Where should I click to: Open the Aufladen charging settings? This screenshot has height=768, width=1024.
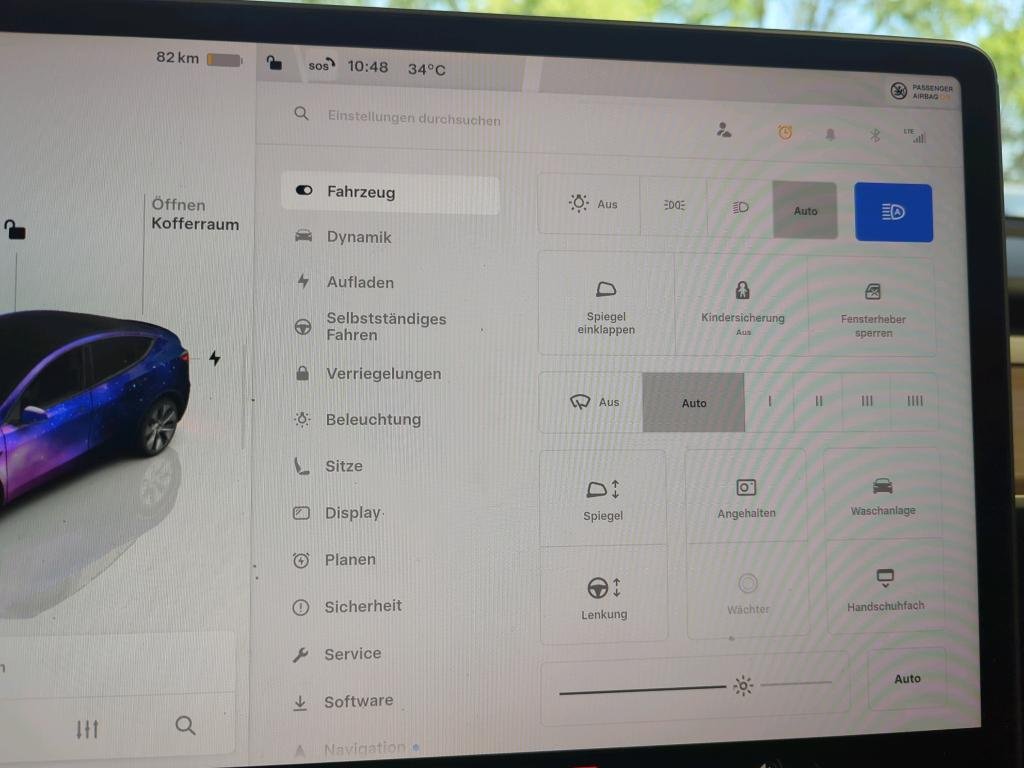coord(345,282)
